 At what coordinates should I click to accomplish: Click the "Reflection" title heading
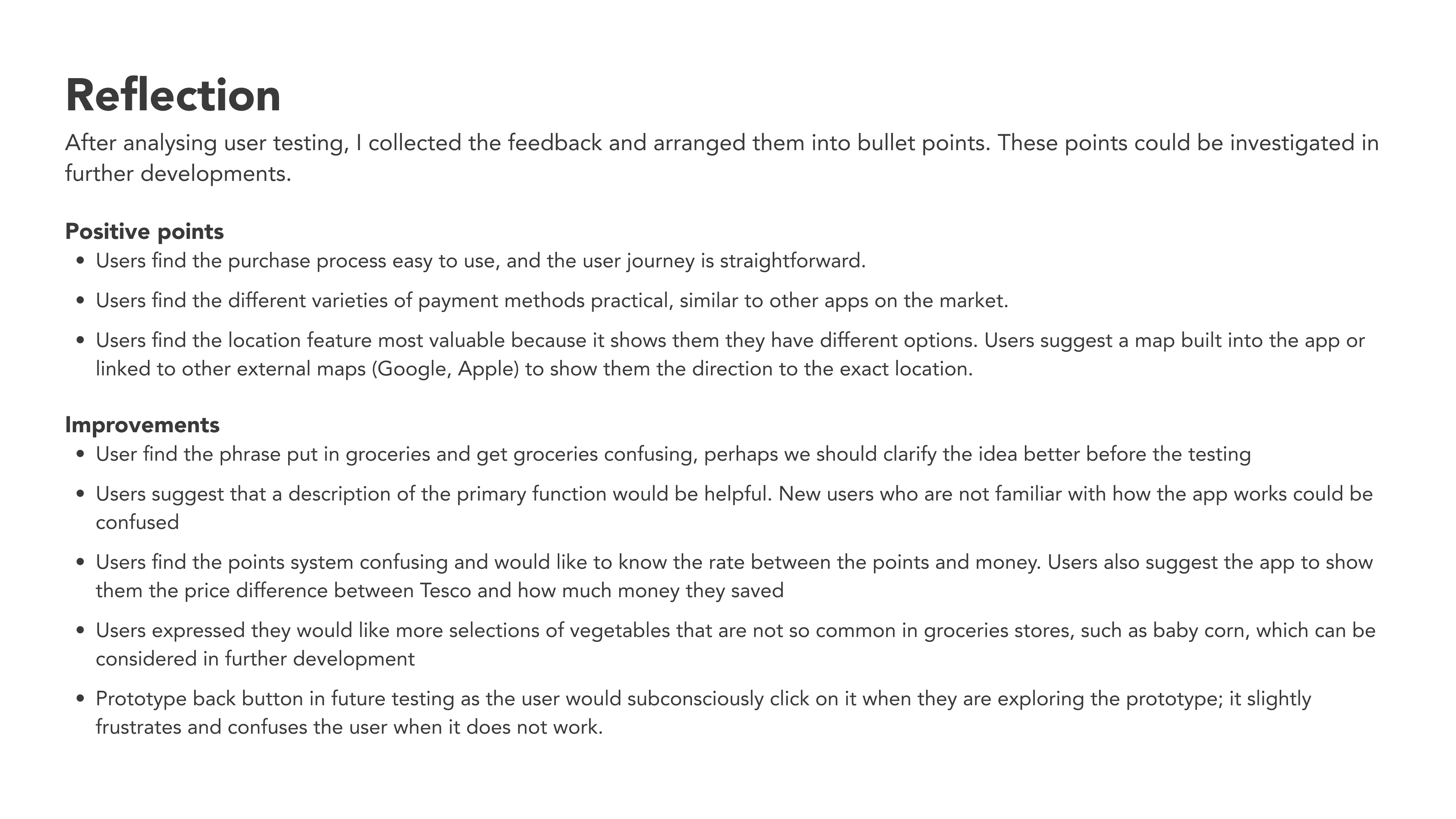tap(173, 96)
